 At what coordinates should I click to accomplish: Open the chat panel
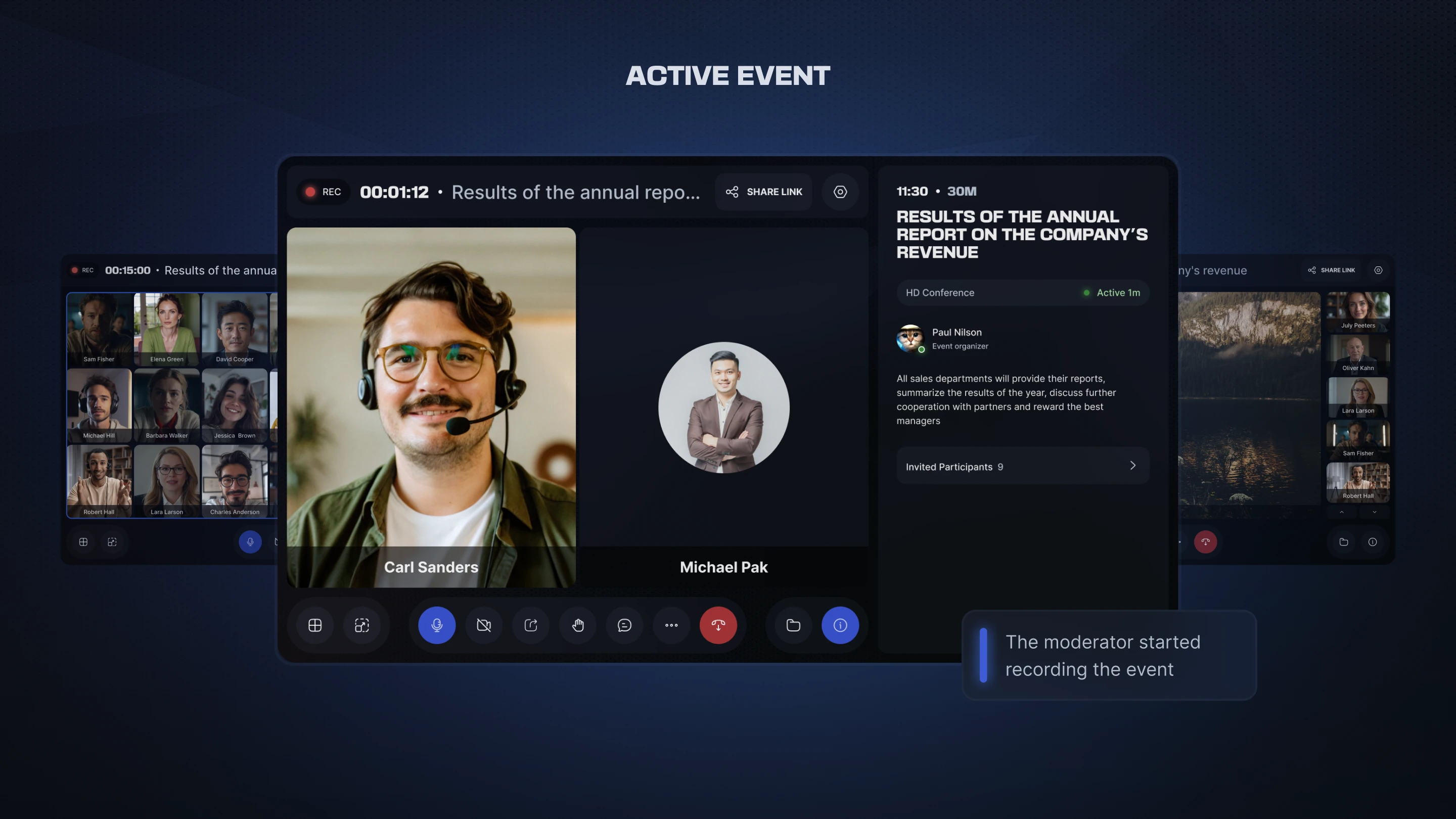click(x=624, y=625)
